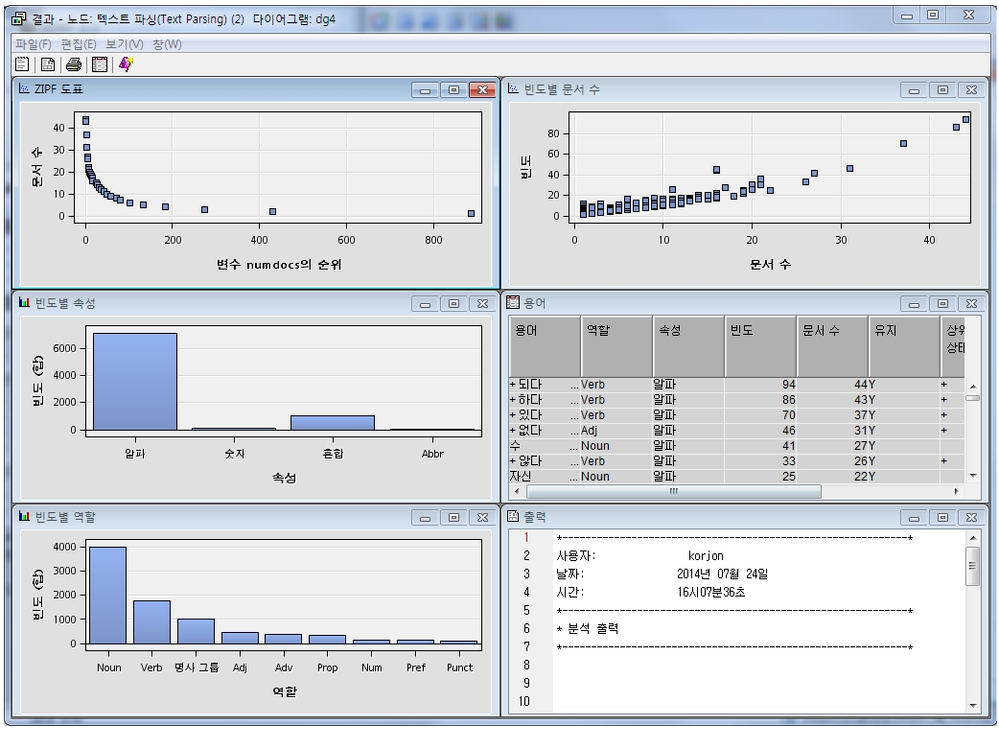Expand the + 하다 term row
The width and height of the screenshot is (999, 730).
click(513, 400)
